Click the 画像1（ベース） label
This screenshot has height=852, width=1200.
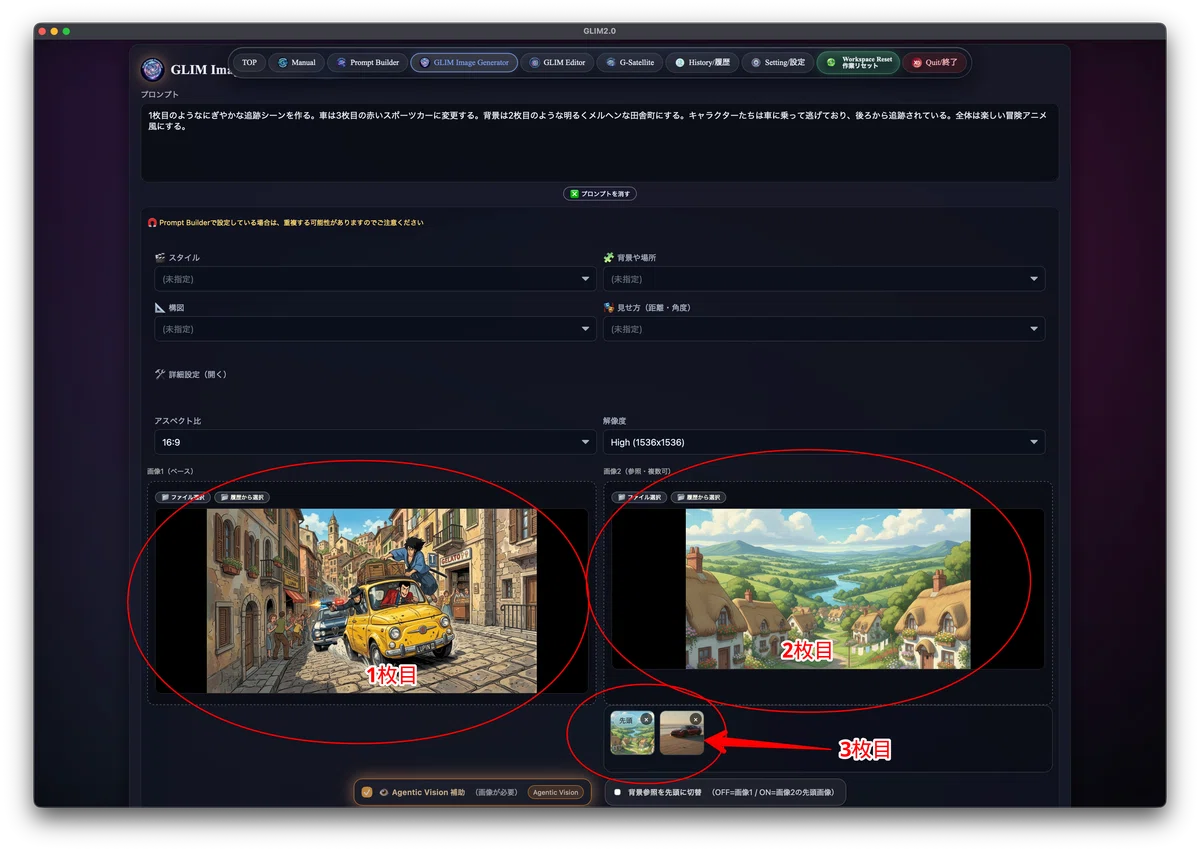tap(170, 471)
